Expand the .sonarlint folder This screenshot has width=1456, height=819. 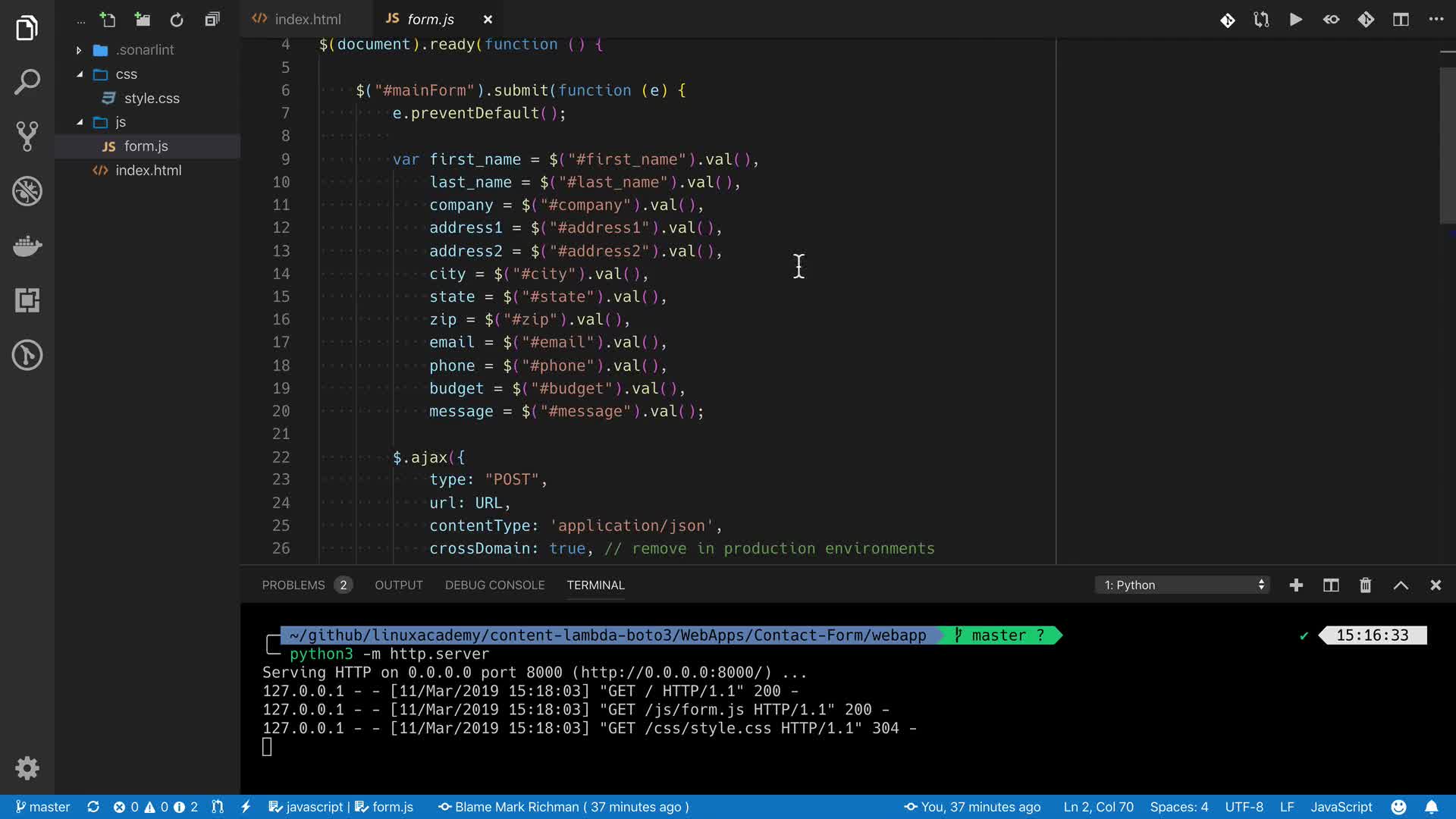coord(79,50)
